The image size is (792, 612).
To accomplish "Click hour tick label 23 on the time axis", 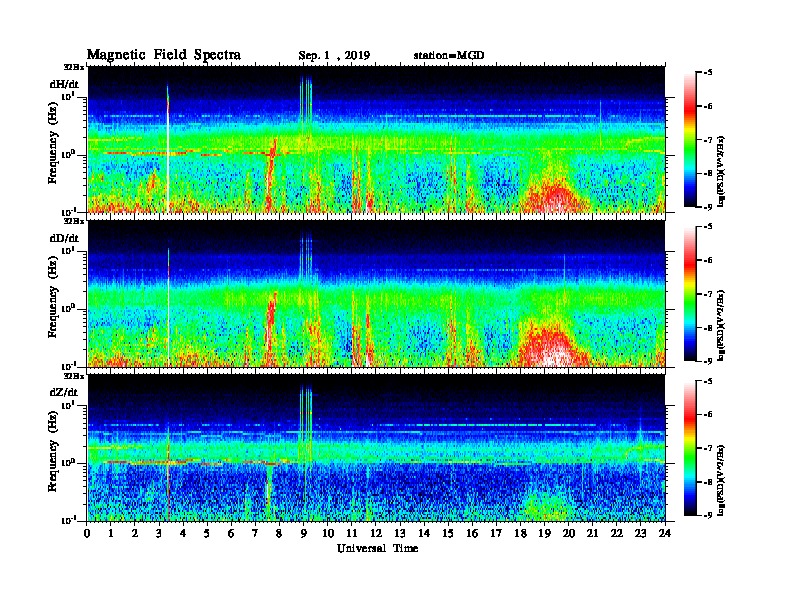I will click(641, 533).
